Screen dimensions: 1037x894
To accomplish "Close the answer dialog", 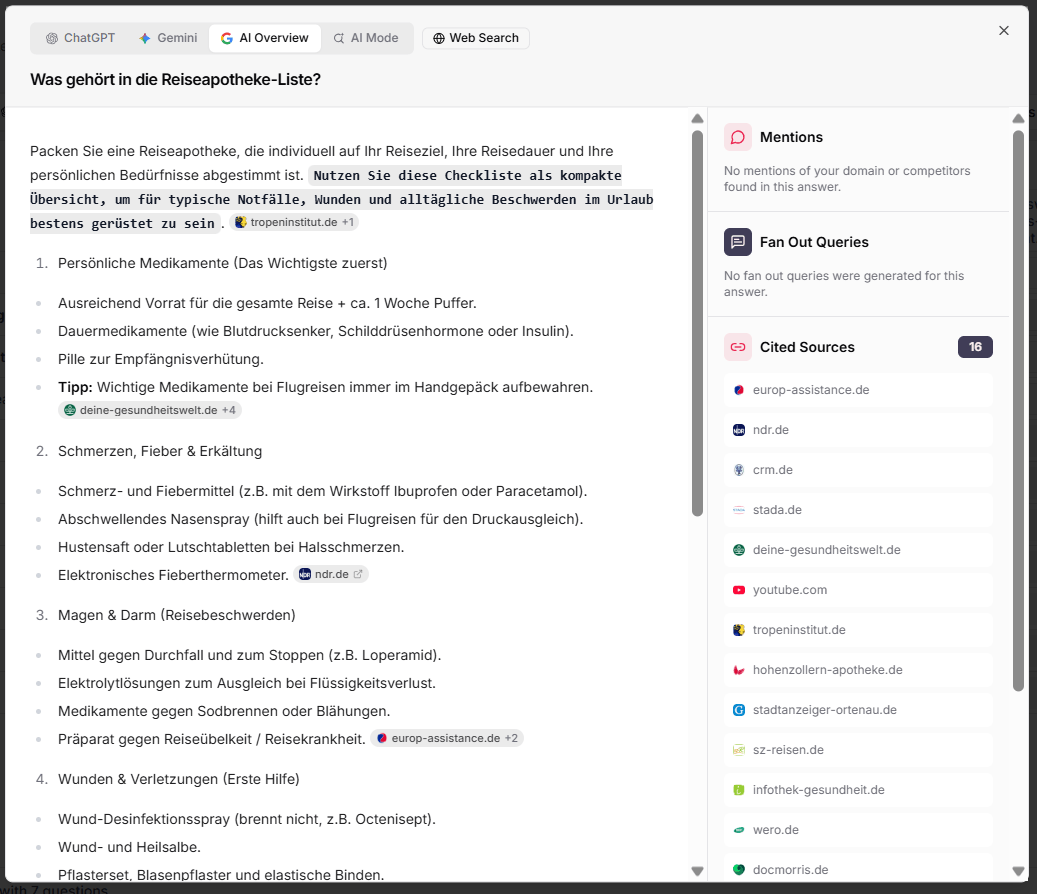I will [1003, 30].
